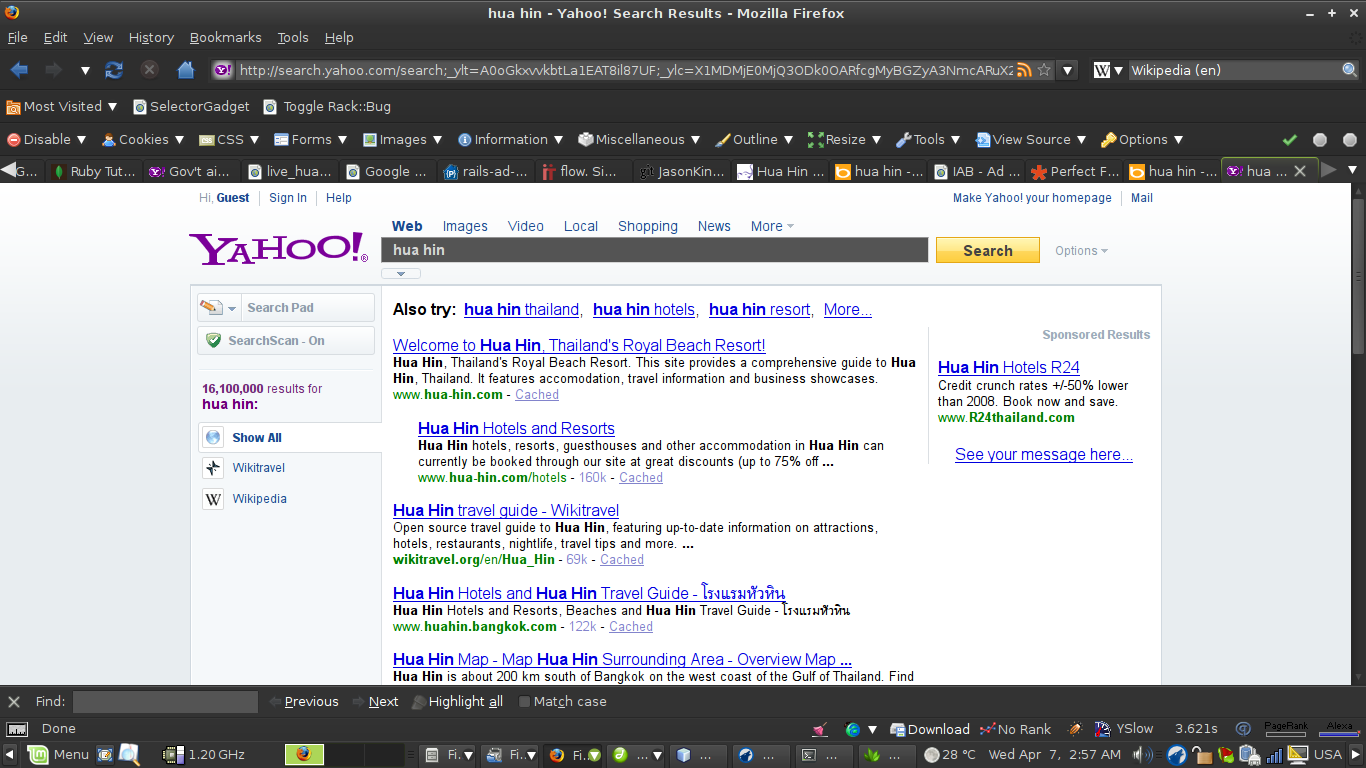Click the Search Pad pencil icon
The width and height of the screenshot is (1366, 768).
(211, 307)
